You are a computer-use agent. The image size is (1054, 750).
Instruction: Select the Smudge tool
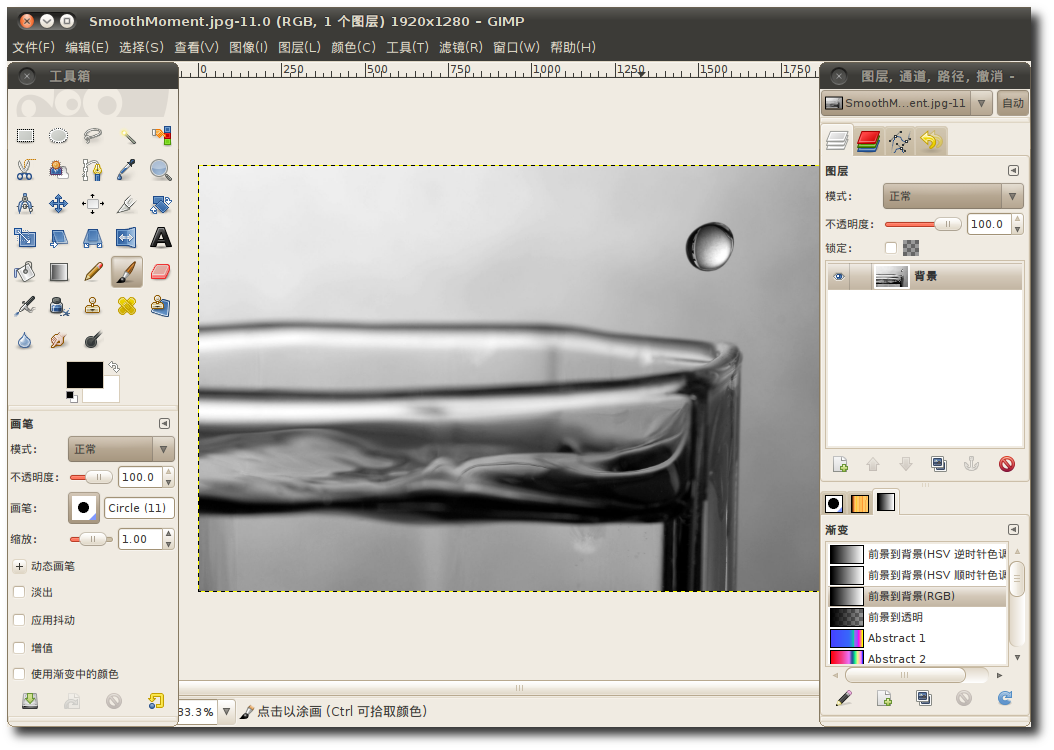pos(58,341)
